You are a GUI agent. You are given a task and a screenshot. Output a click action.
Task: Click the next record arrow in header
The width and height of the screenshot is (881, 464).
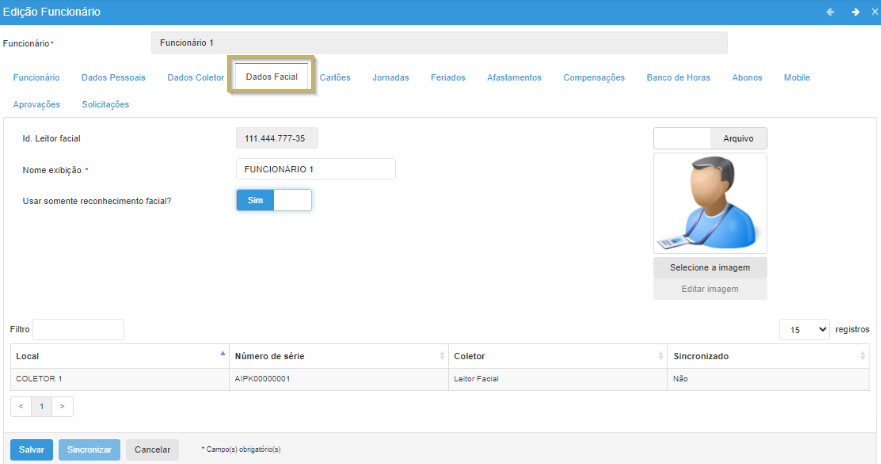[855, 12]
